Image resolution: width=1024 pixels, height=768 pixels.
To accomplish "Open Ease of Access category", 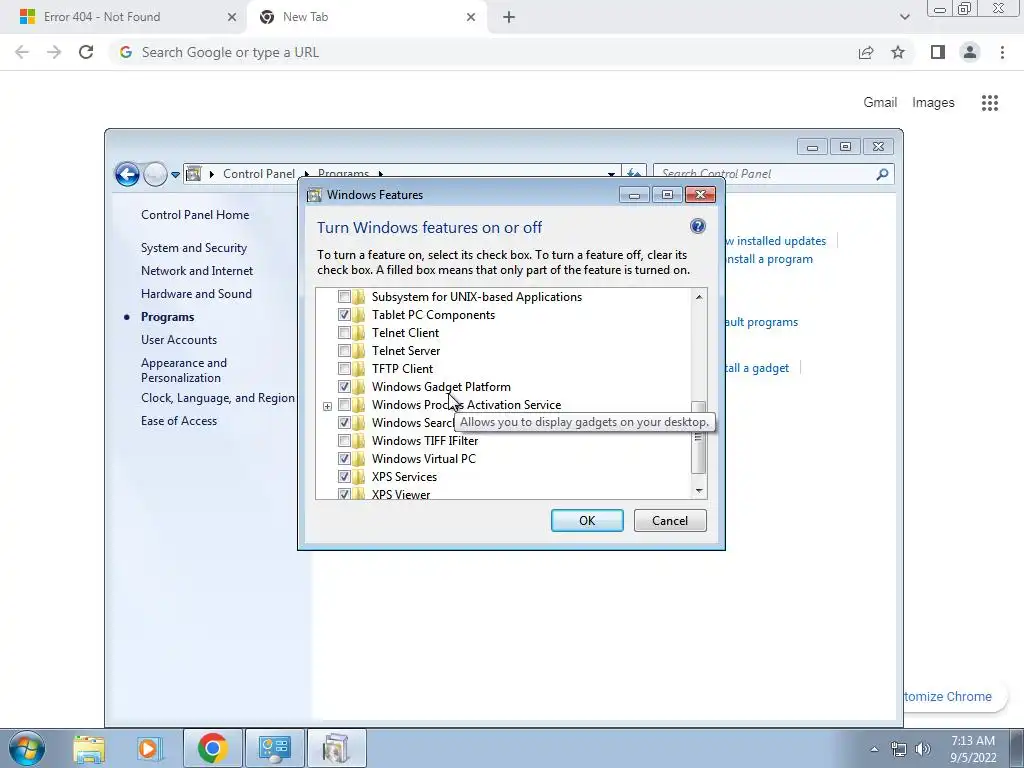I will [x=179, y=421].
